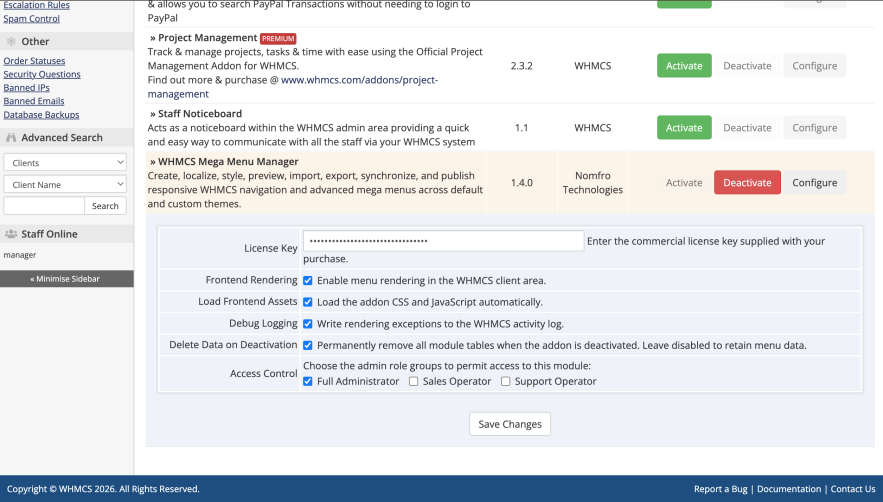Image resolution: width=883 pixels, height=502 pixels.
Task: Open the Report a Bug footer link
Action: (x=720, y=489)
